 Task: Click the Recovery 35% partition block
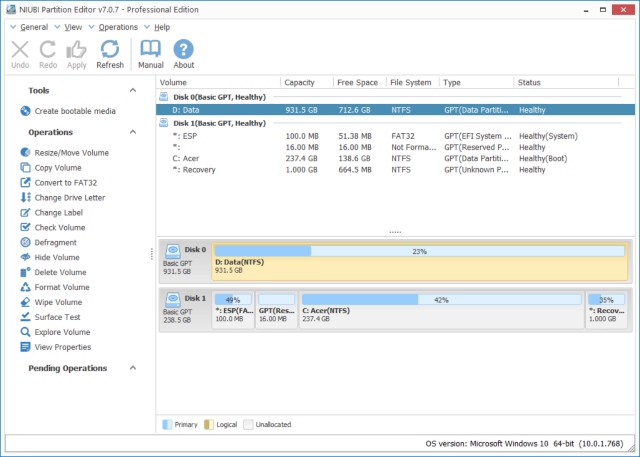click(607, 310)
